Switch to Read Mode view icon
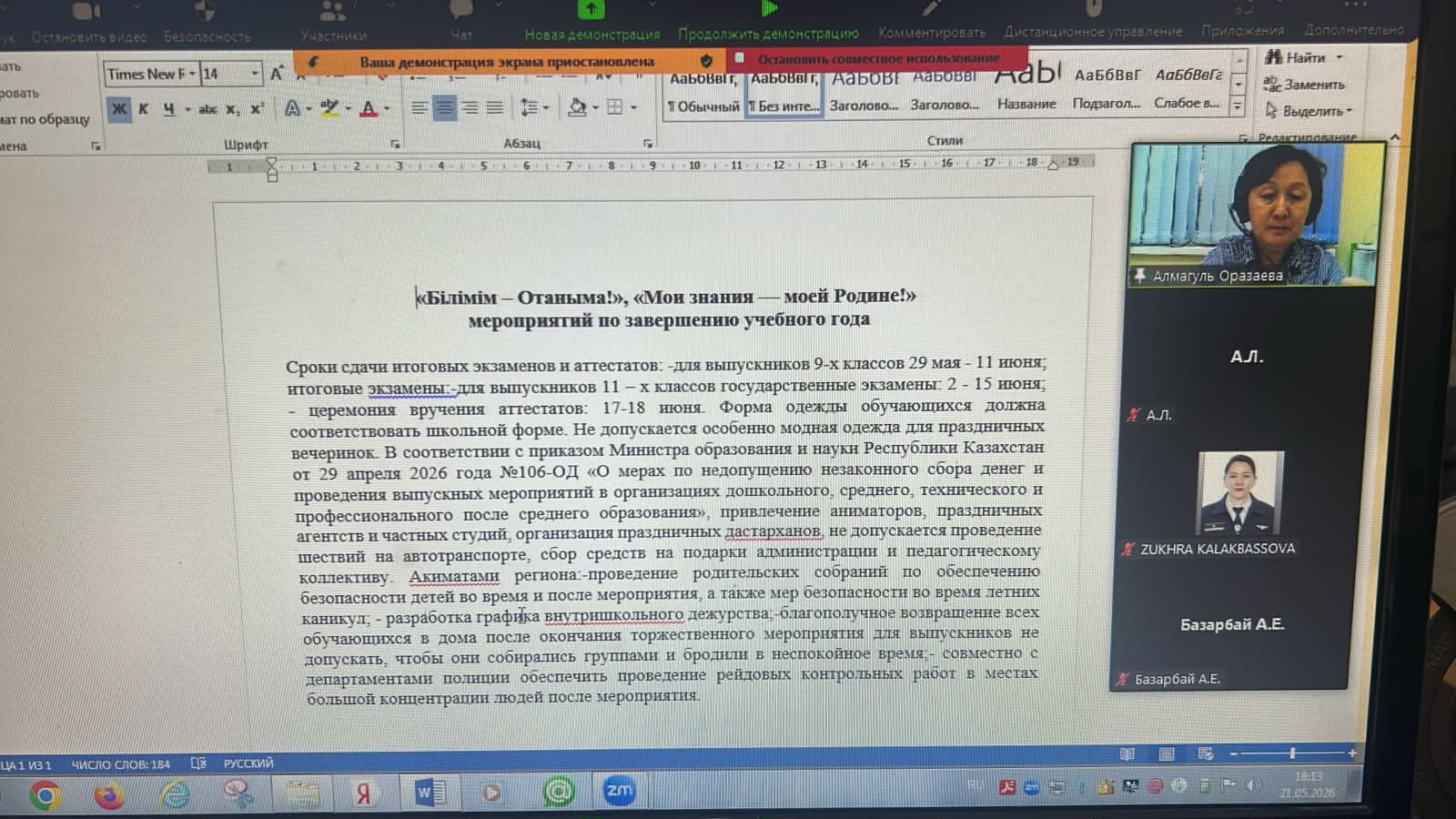Screen dimensions: 1456x819 point(1127,753)
